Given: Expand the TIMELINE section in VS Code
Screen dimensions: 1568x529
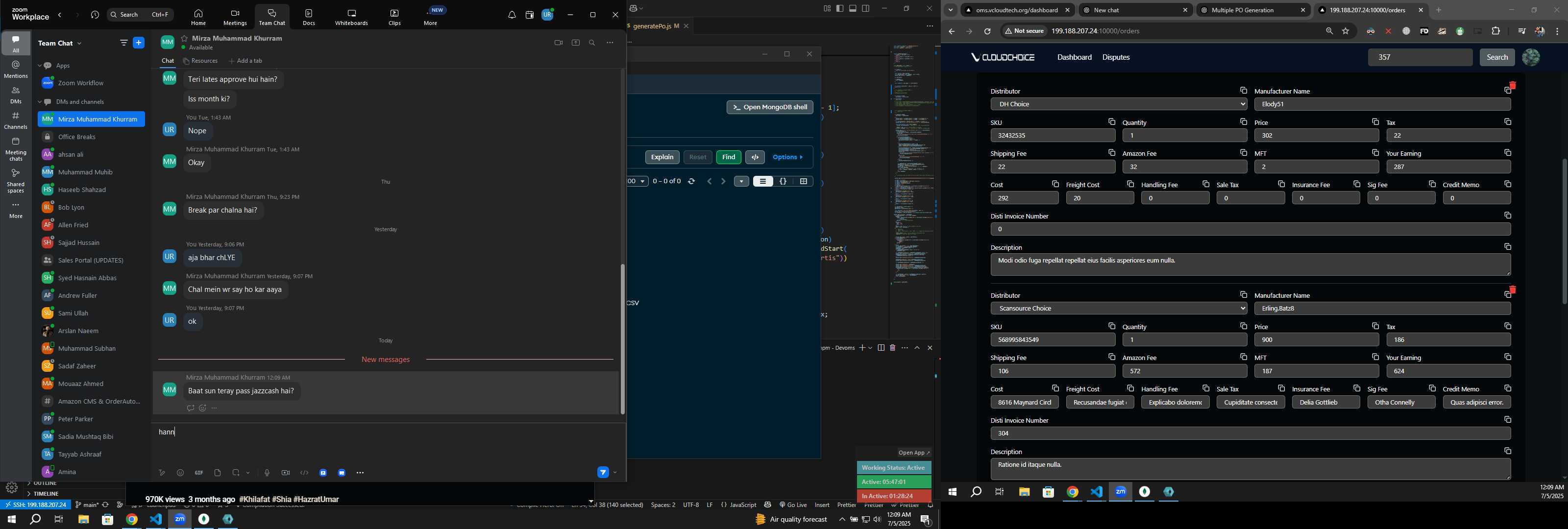Looking at the screenshot, I should [46, 494].
